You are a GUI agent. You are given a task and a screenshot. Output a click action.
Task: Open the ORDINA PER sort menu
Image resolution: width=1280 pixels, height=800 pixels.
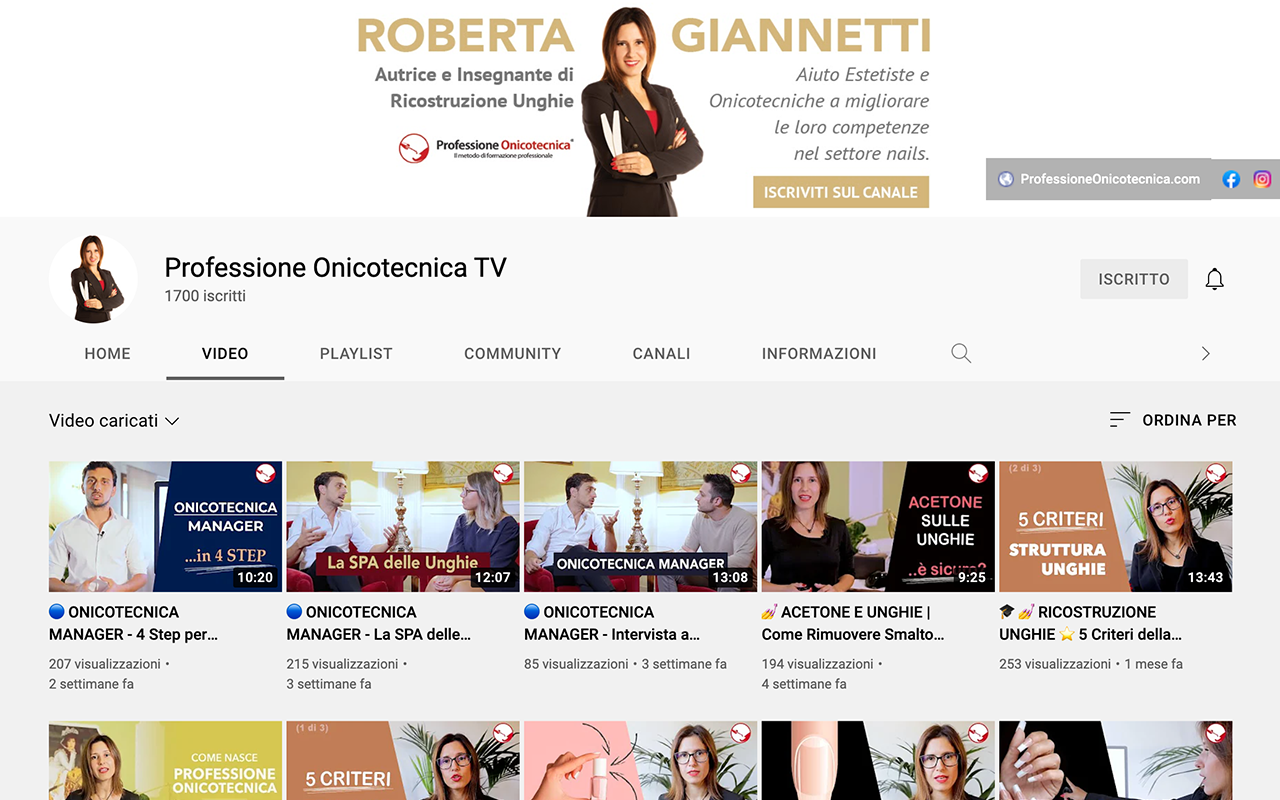1173,420
